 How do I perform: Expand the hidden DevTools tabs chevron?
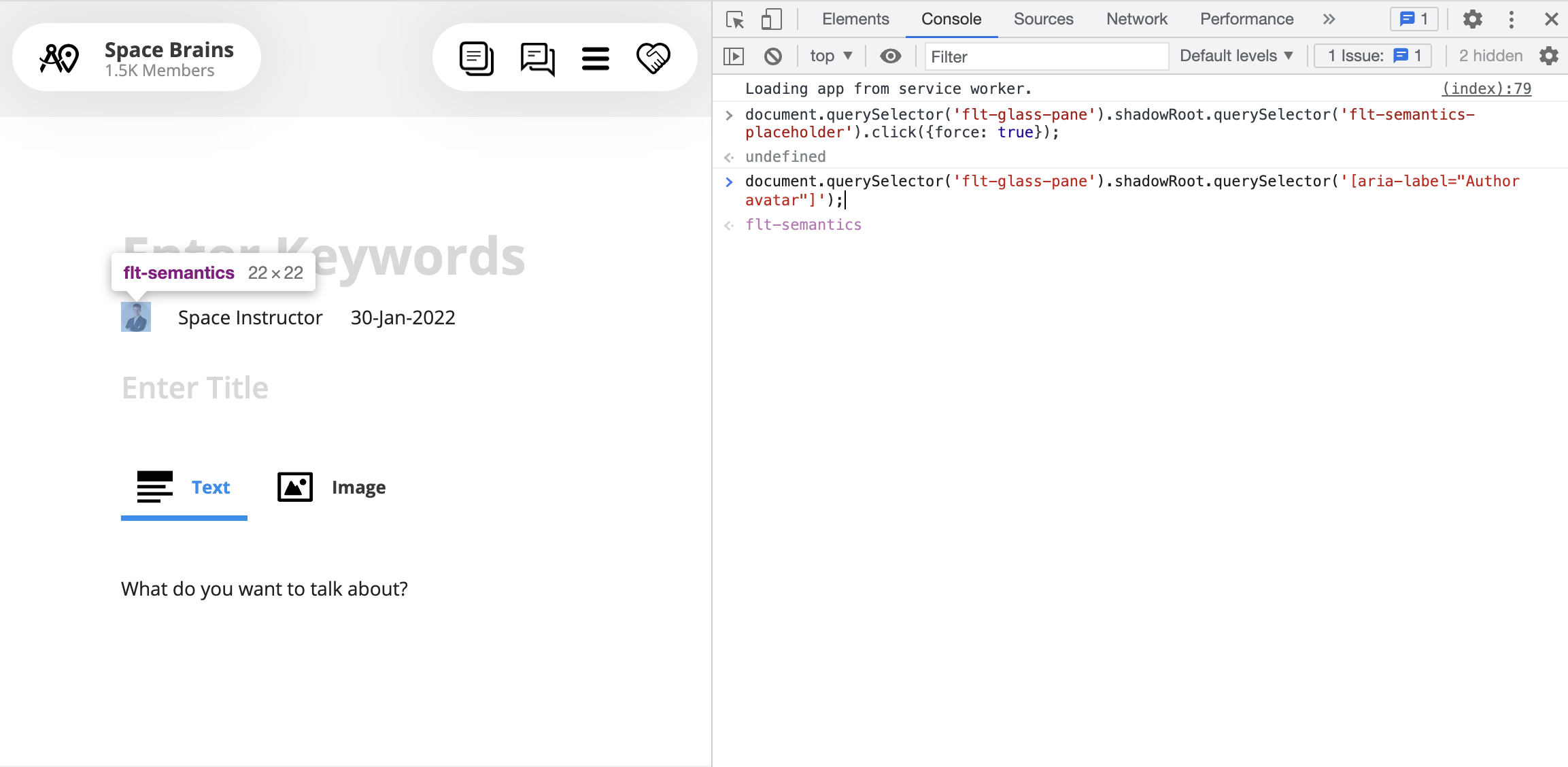[x=1329, y=19]
